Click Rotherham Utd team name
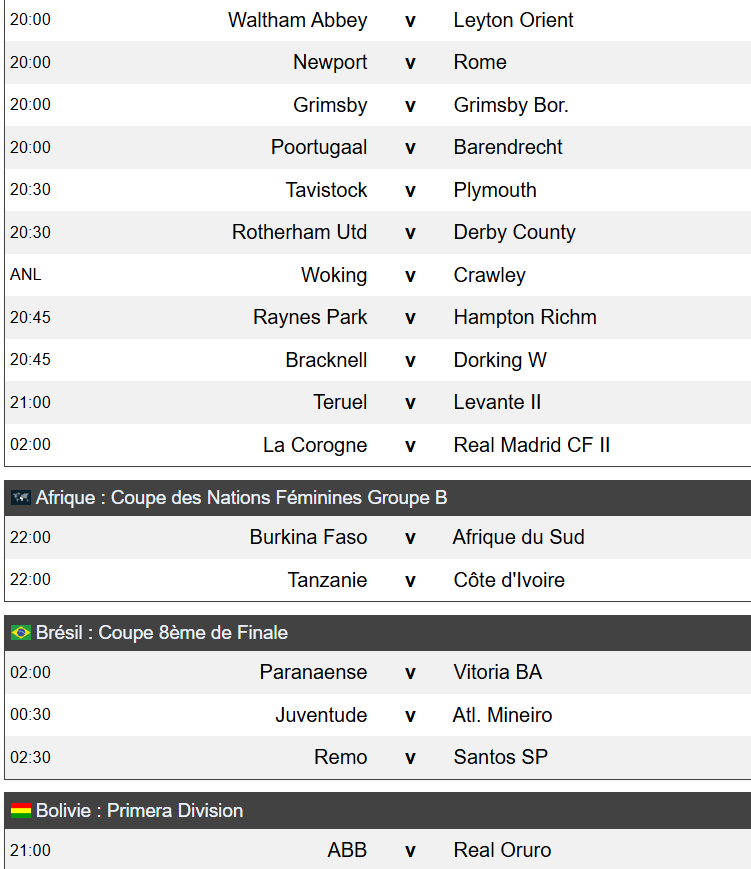The height and width of the screenshot is (869, 751). (x=299, y=232)
